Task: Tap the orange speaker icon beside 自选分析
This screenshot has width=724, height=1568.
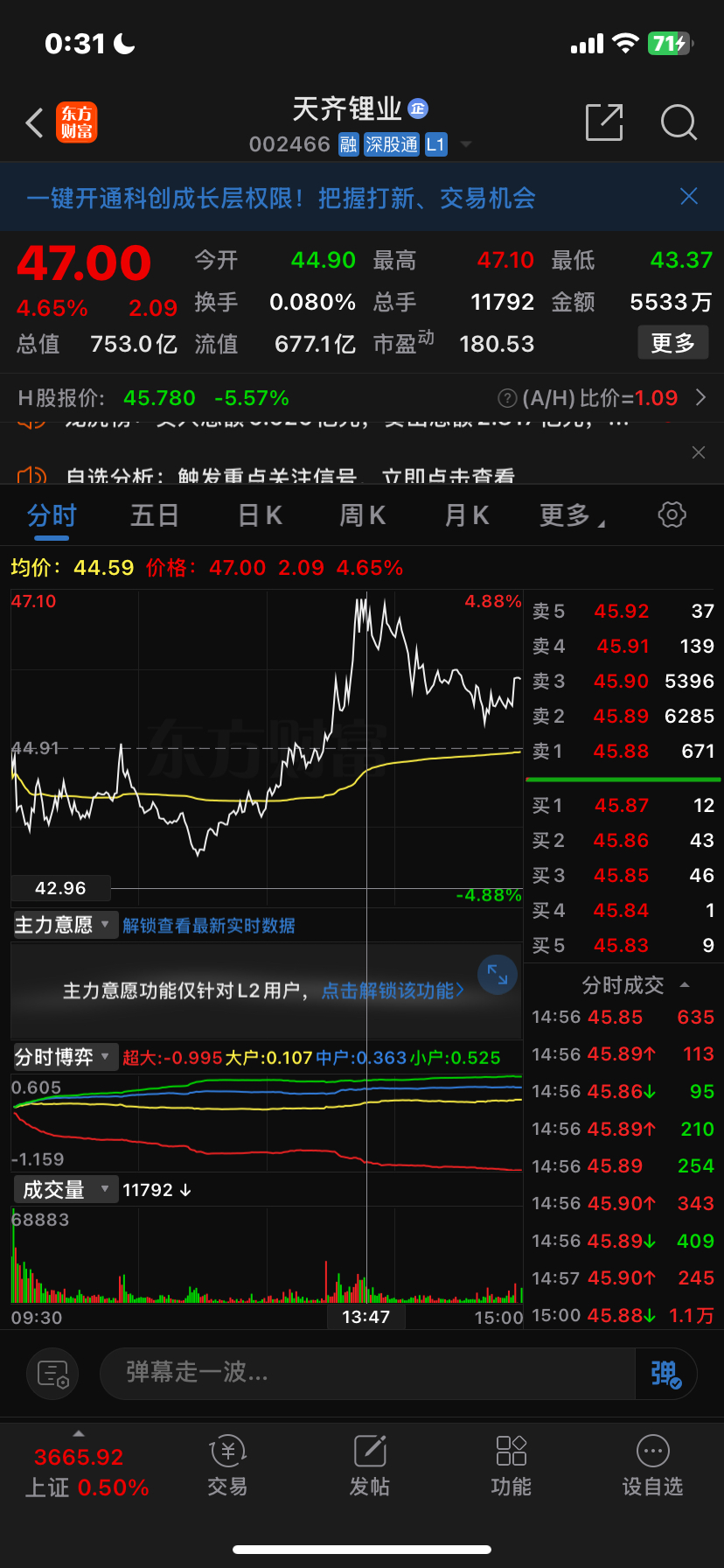Action: pos(31,476)
